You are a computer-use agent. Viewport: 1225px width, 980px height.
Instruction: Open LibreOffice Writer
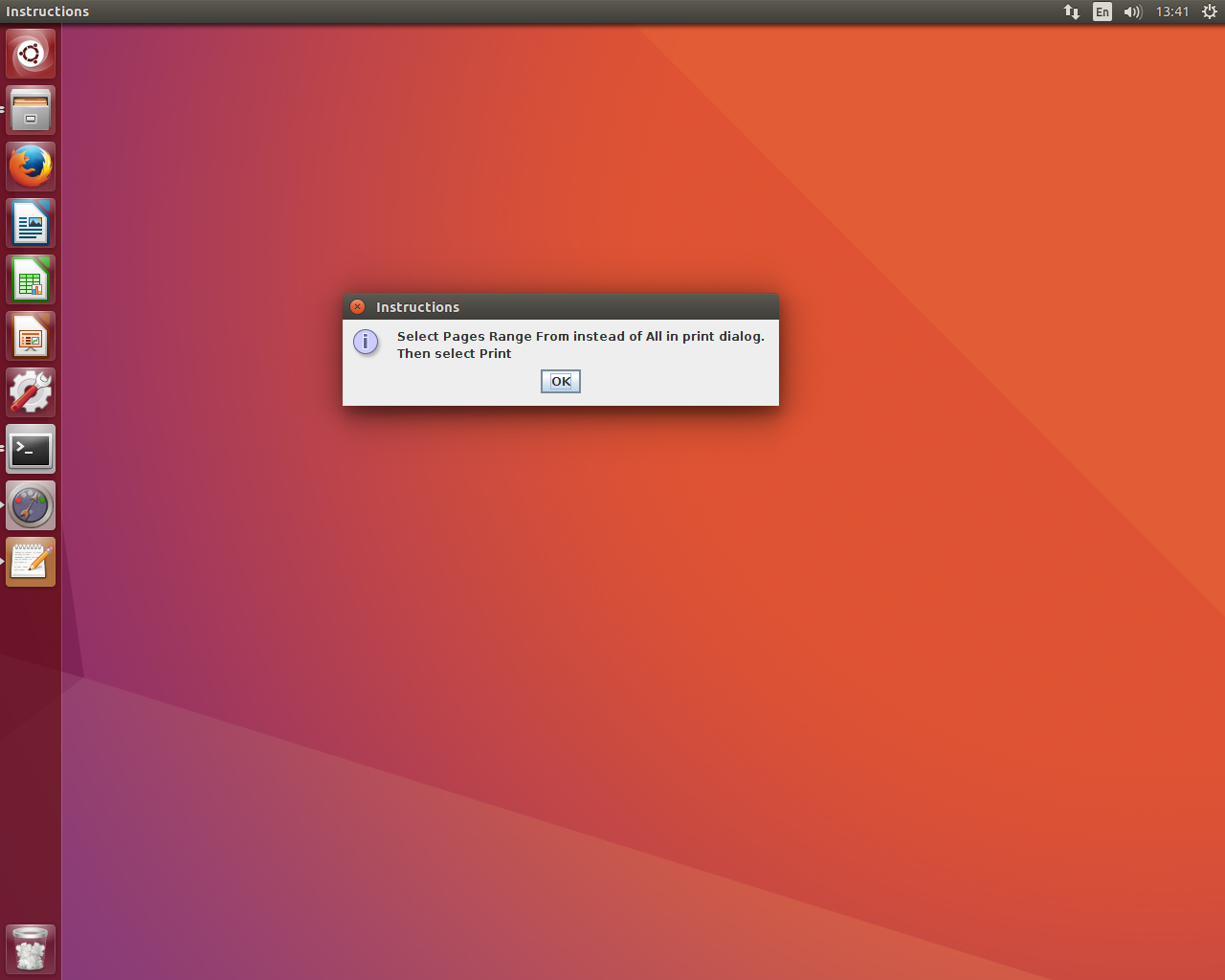31,223
